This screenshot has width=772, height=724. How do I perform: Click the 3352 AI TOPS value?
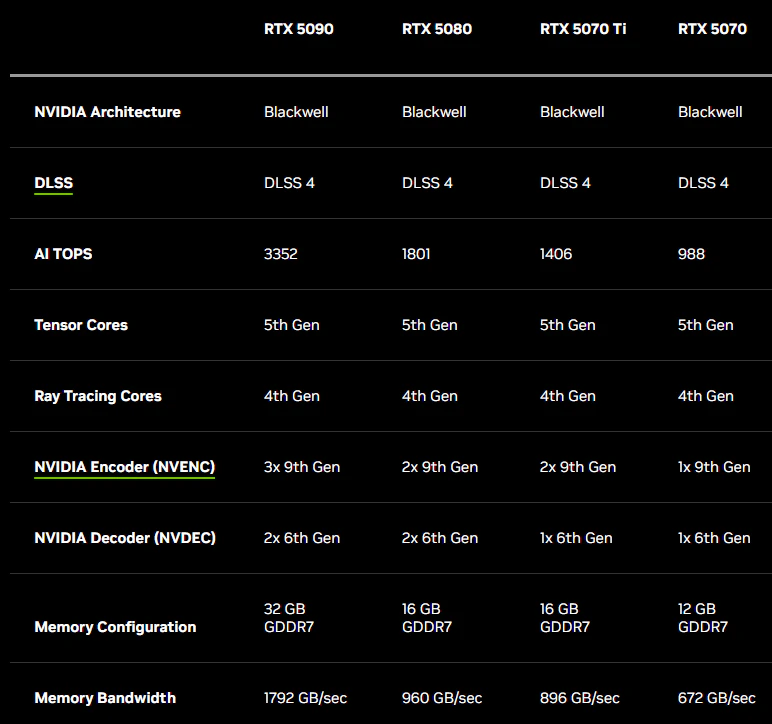[281, 254]
